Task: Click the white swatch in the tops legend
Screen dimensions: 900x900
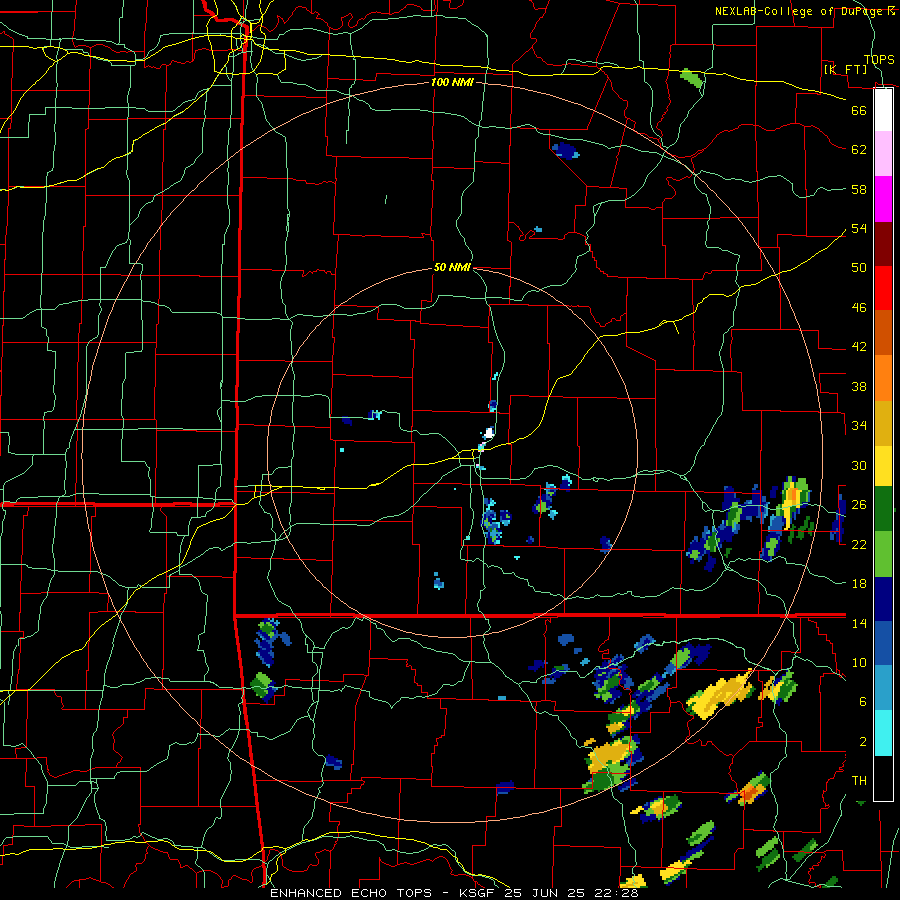Action: click(883, 110)
